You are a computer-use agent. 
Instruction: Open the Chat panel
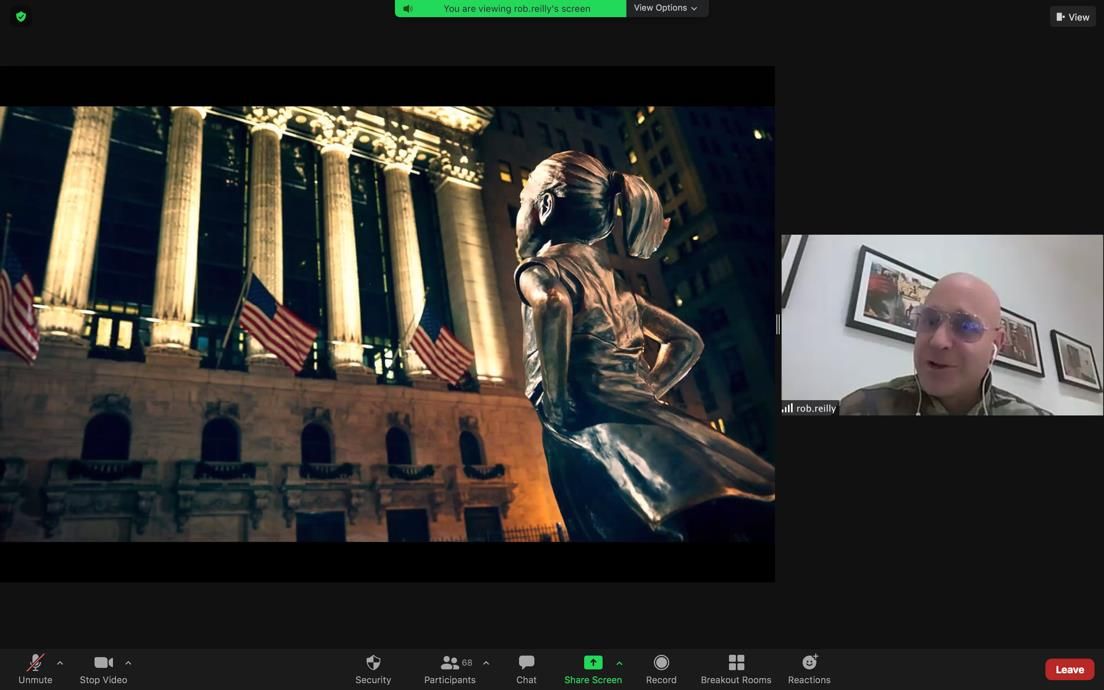(x=526, y=668)
